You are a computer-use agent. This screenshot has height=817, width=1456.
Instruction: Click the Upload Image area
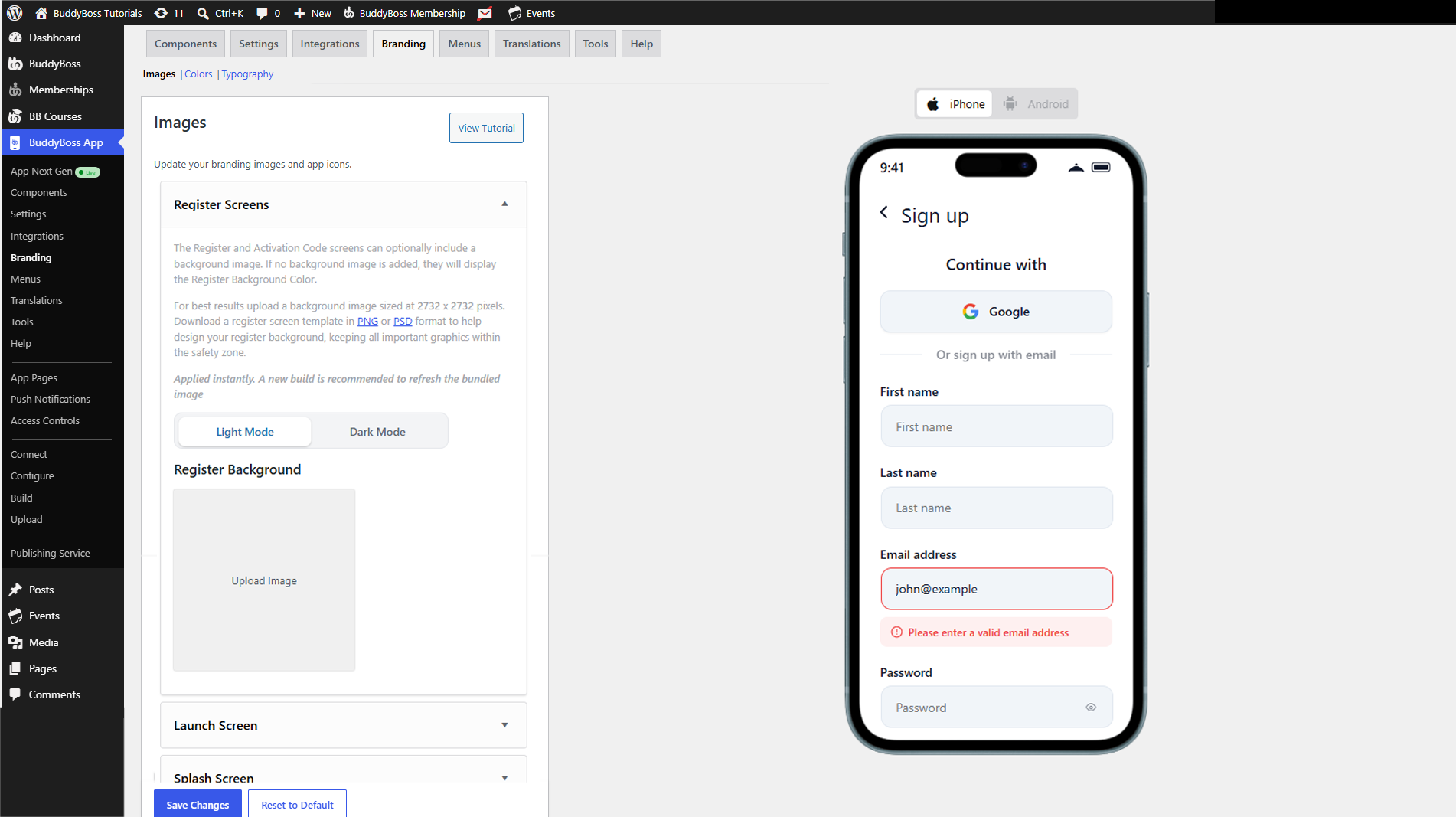tap(264, 580)
